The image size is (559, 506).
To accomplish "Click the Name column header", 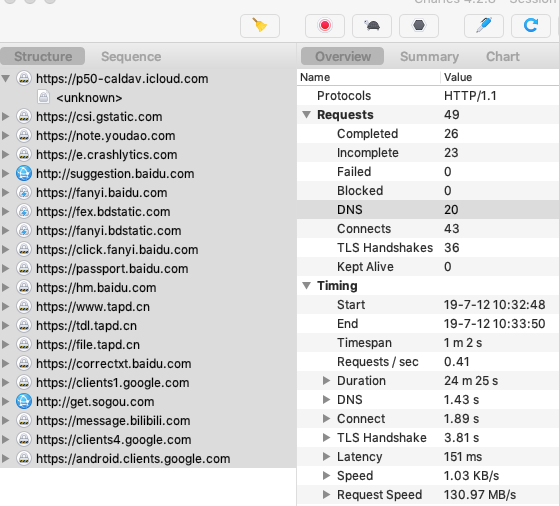I will click(x=369, y=77).
